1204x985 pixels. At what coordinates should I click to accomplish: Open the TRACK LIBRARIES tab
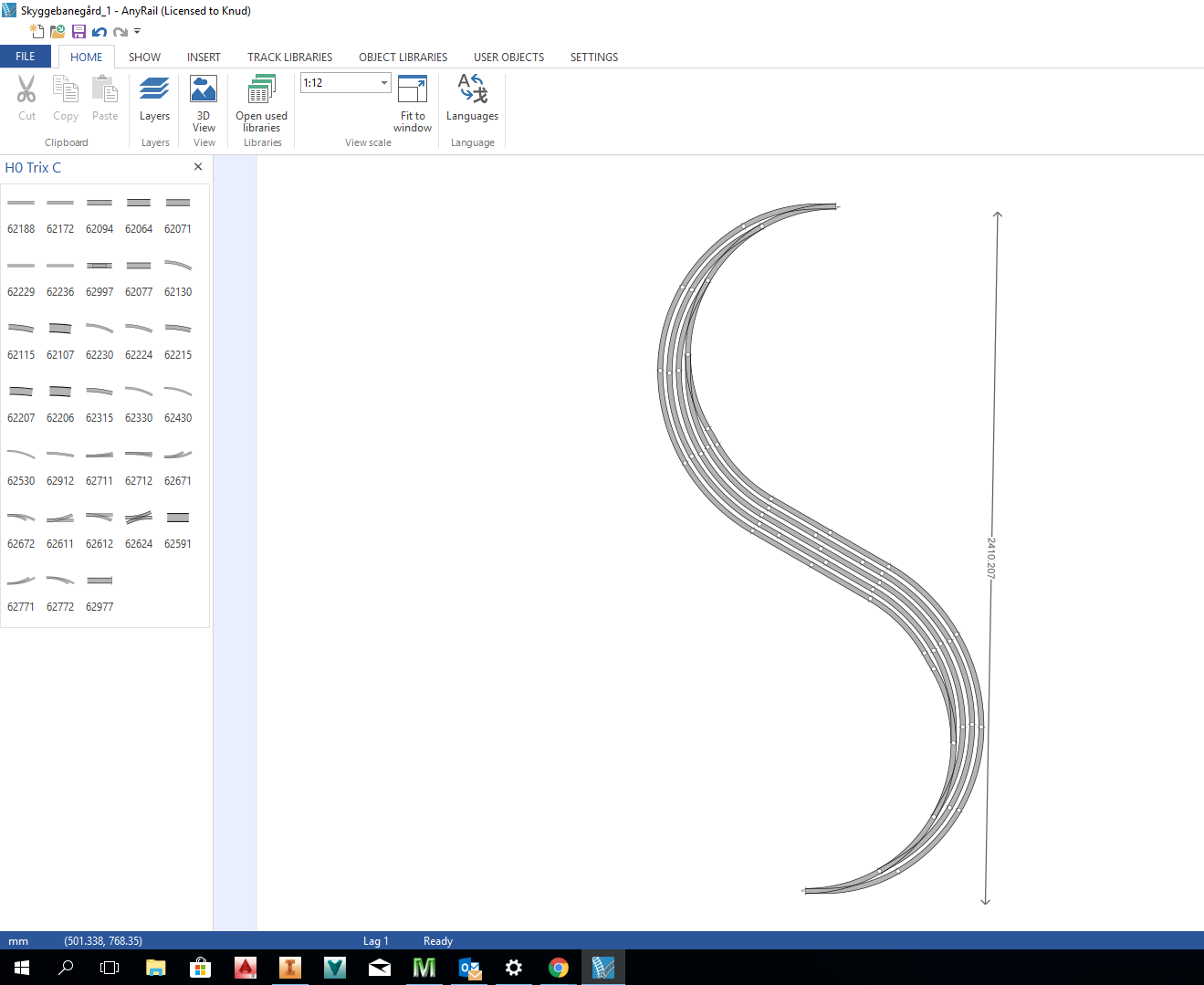(x=289, y=57)
